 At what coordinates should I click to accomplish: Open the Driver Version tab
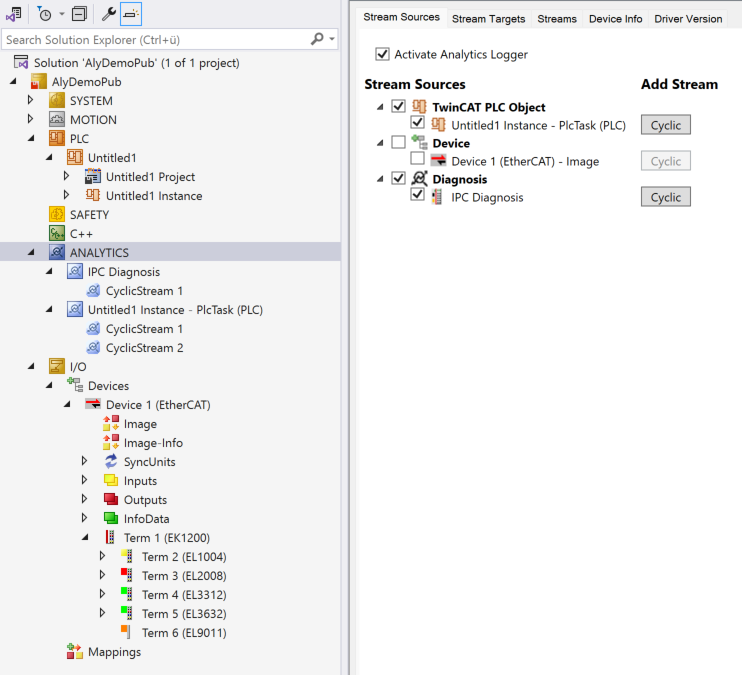(x=688, y=19)
